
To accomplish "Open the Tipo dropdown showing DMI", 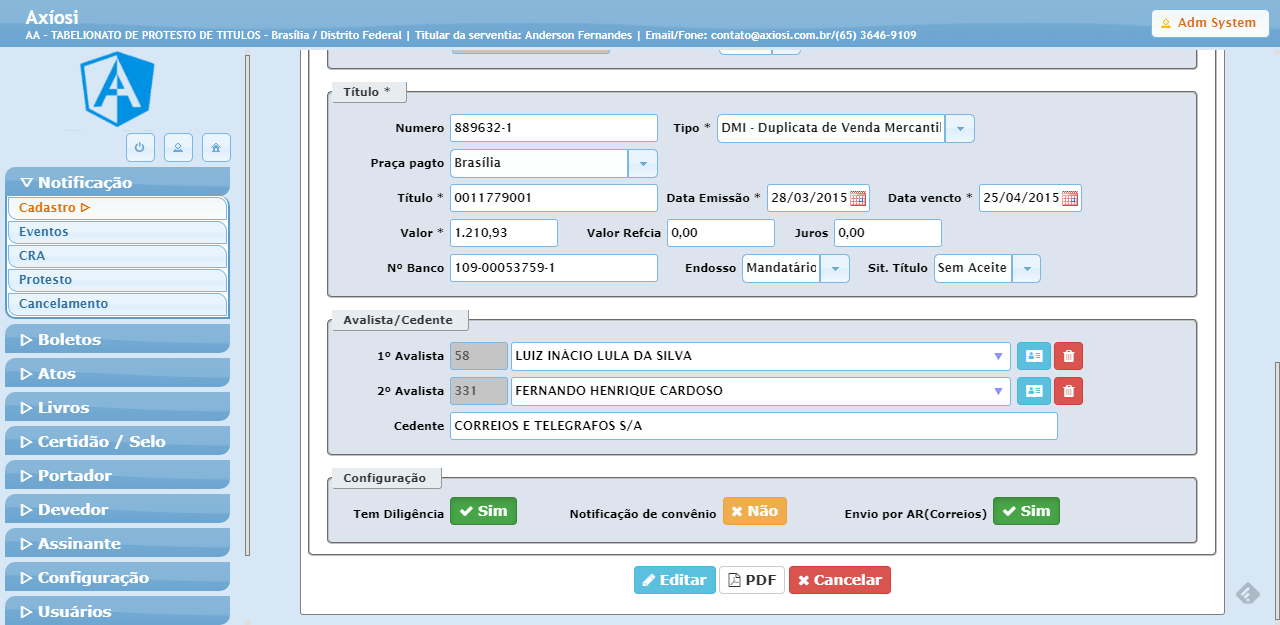I will (x=959, y=128).
